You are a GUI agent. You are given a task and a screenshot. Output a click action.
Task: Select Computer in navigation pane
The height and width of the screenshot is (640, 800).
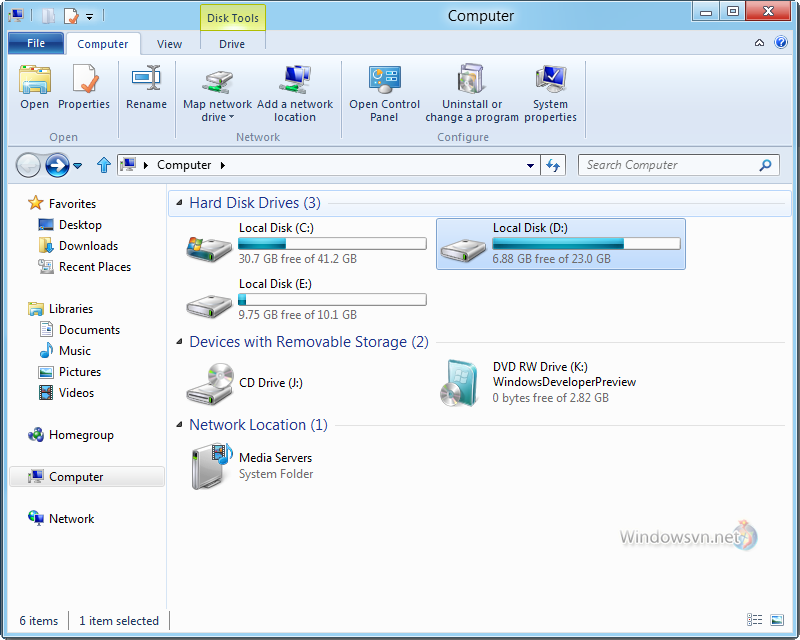pos(87,477)
